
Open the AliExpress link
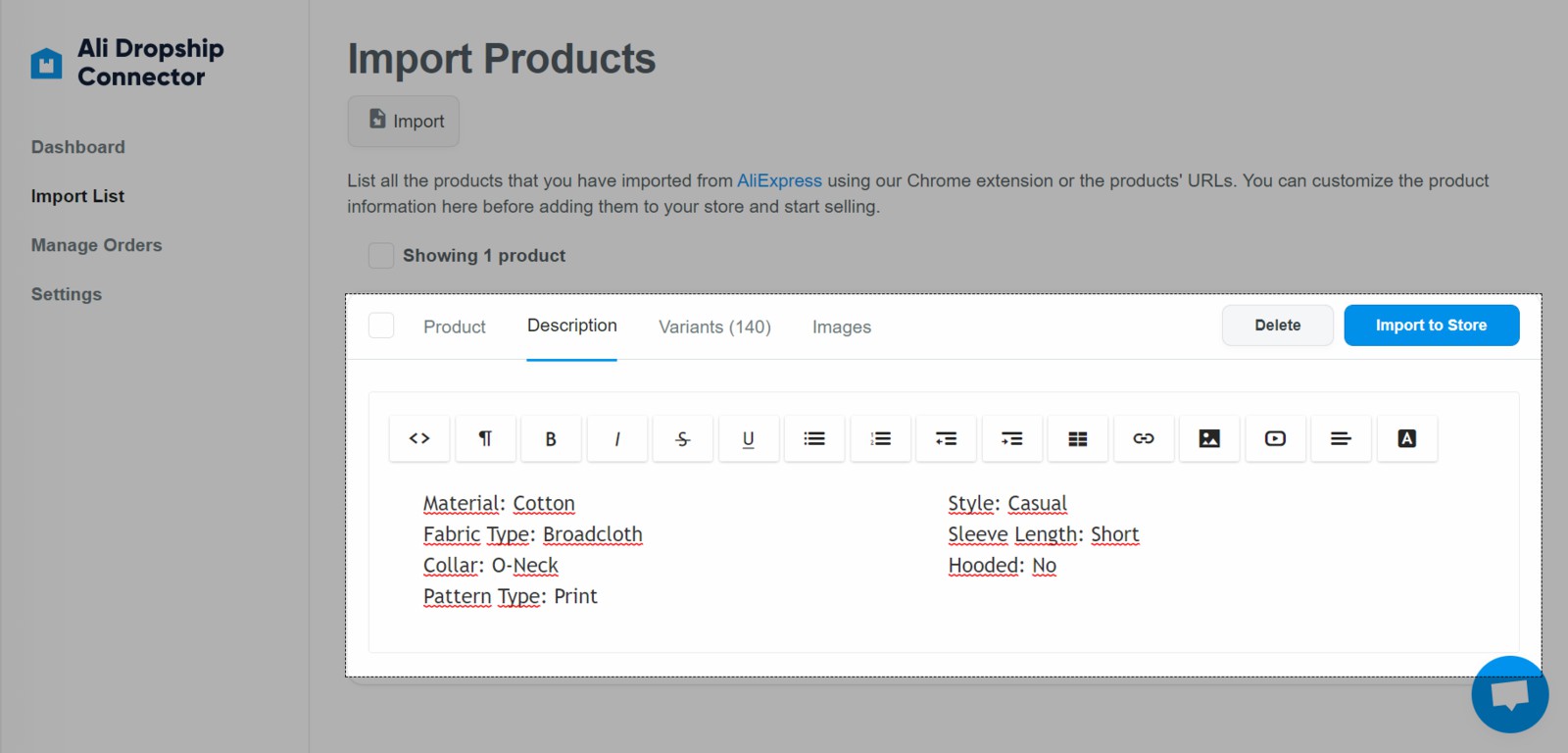click(x=779, y=180)
